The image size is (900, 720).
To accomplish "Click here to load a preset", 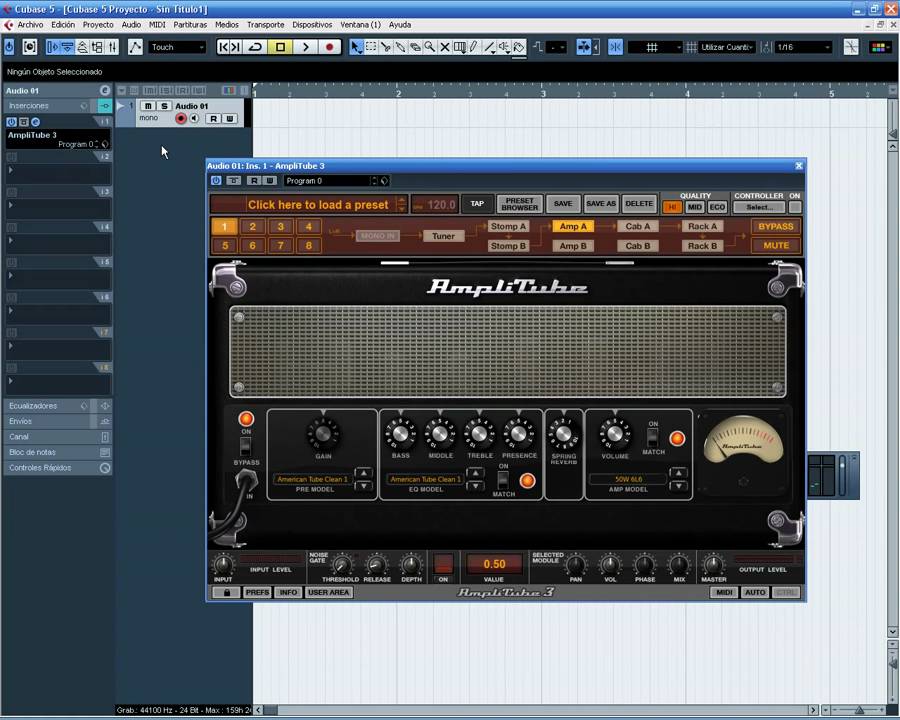I will [318, 205].
